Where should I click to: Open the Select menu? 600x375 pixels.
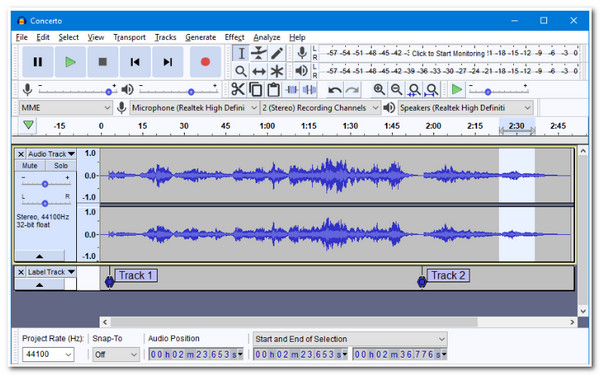[68, 37]
